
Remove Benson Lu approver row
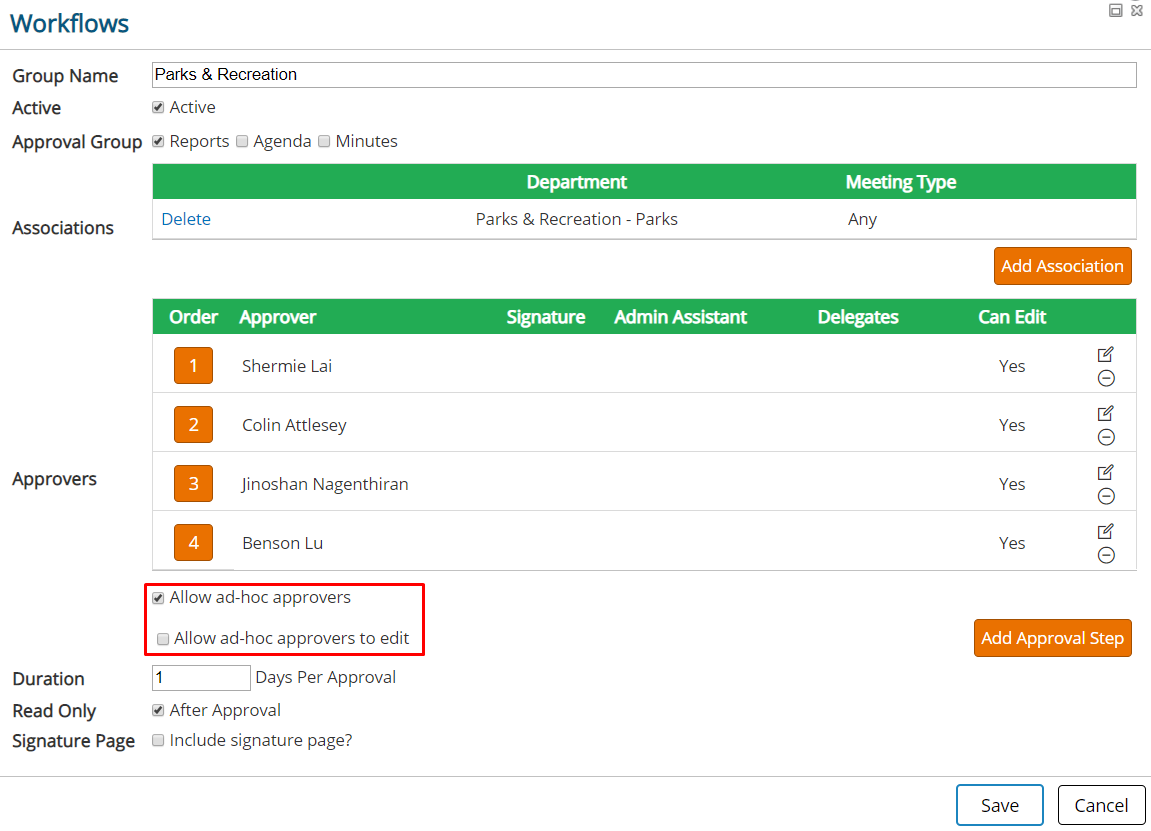tap(1106, 555)
